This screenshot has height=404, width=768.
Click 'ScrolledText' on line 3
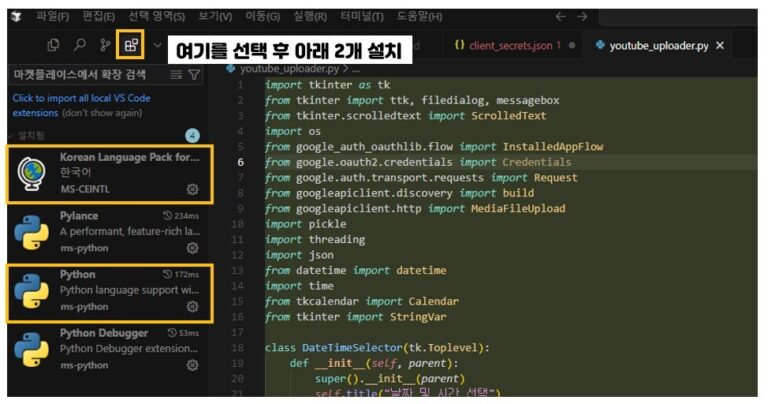[x=509, y=116]
